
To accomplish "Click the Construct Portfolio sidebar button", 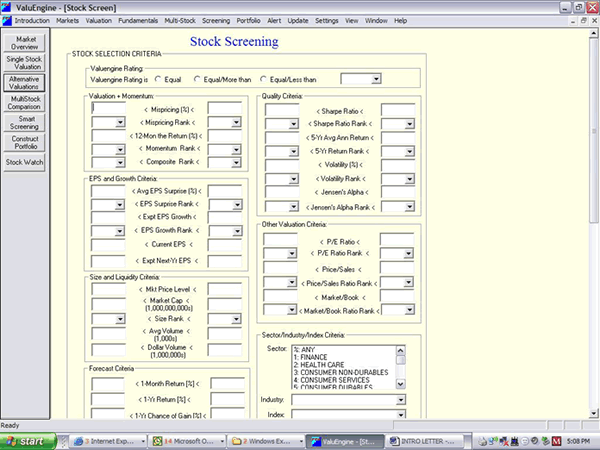I will click(24, 142).
